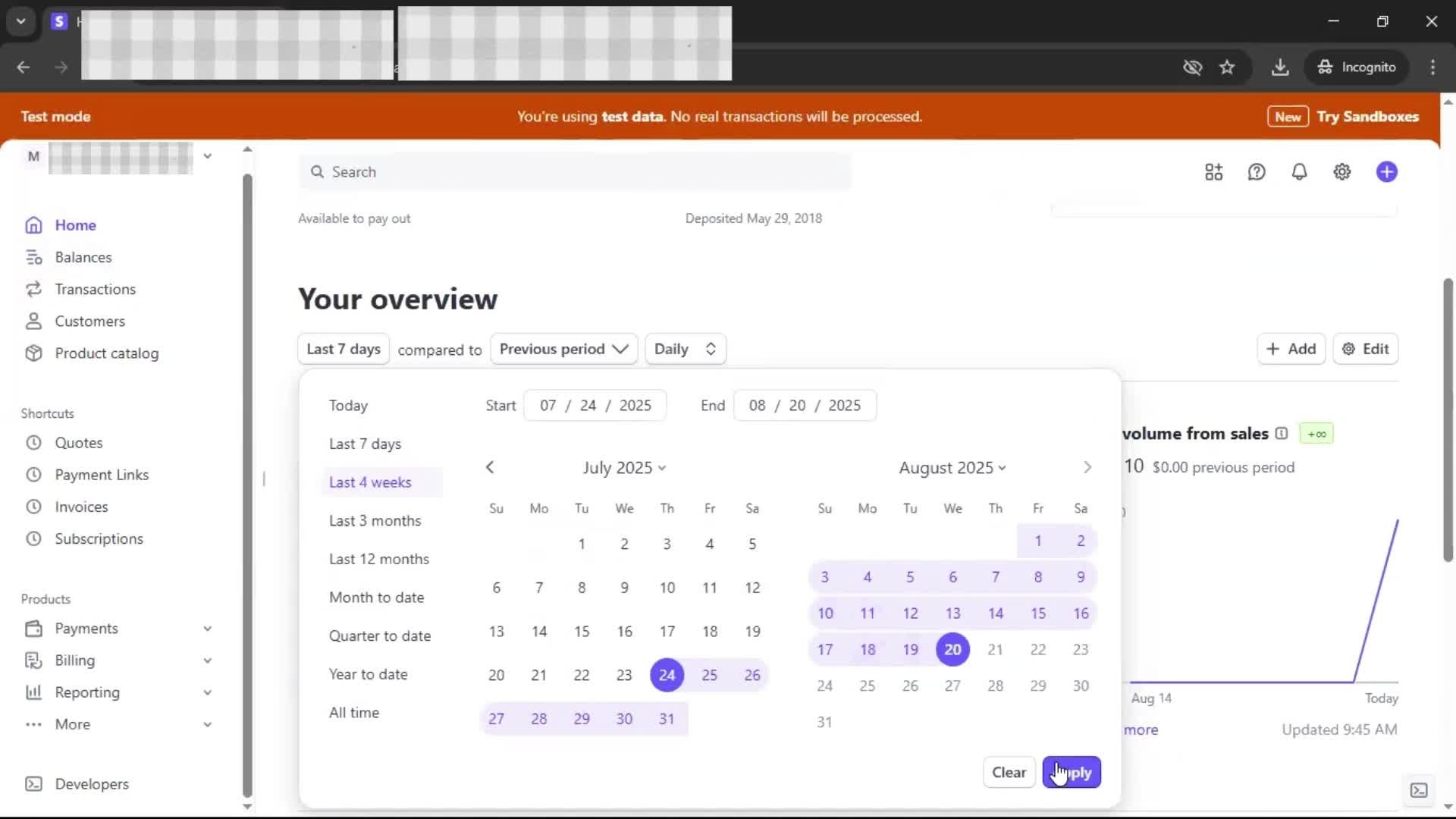Go to previous month with left arrow
This screenshot has height=819, width=1456.
point(490,468)
